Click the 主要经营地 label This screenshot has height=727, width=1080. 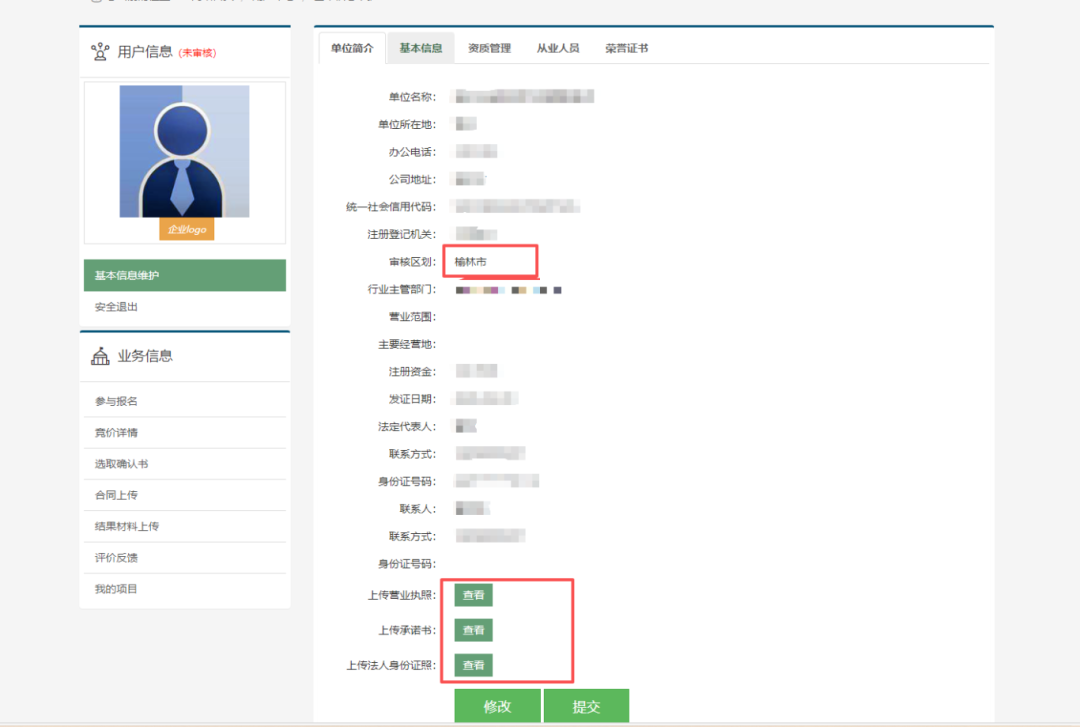[407, 345]
